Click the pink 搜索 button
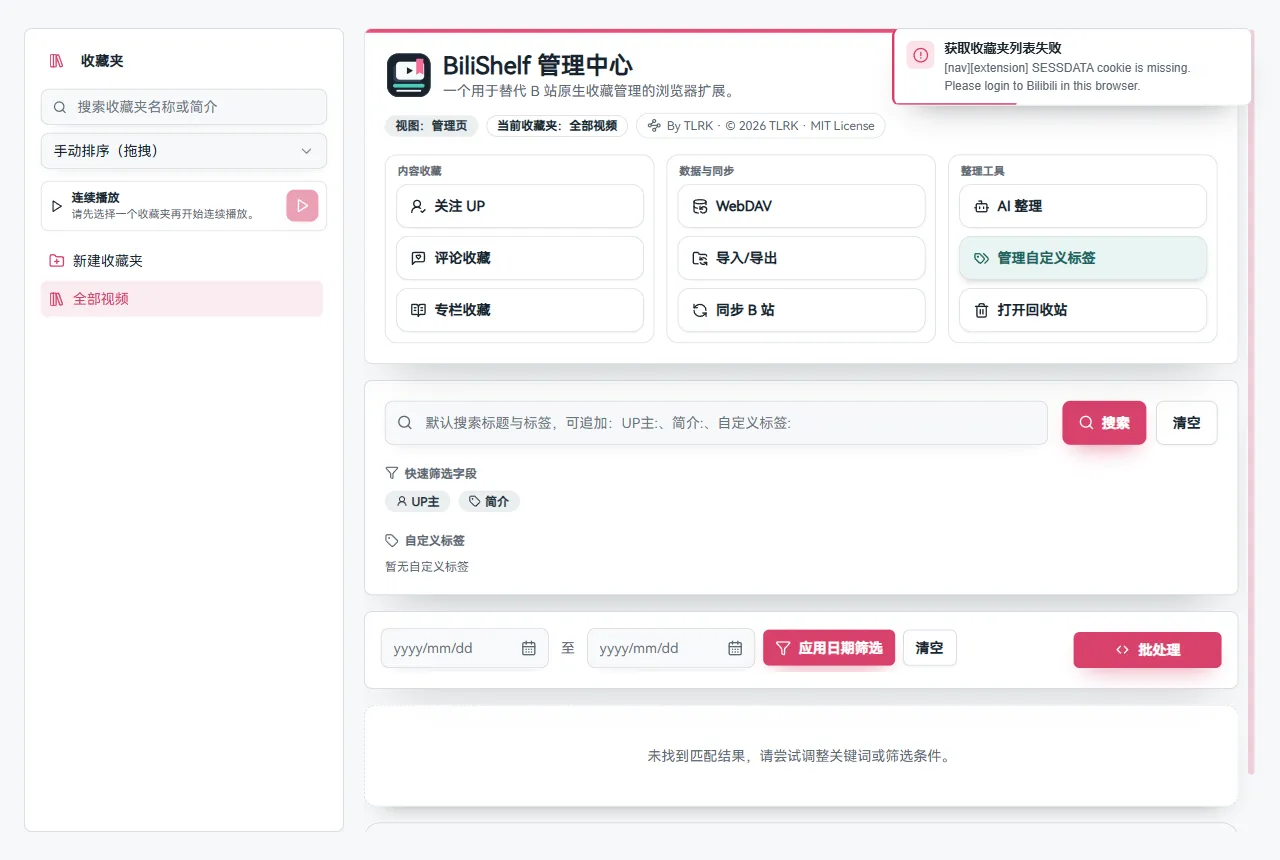Screen dimensions: 1280x860 tap(1104, 423)
